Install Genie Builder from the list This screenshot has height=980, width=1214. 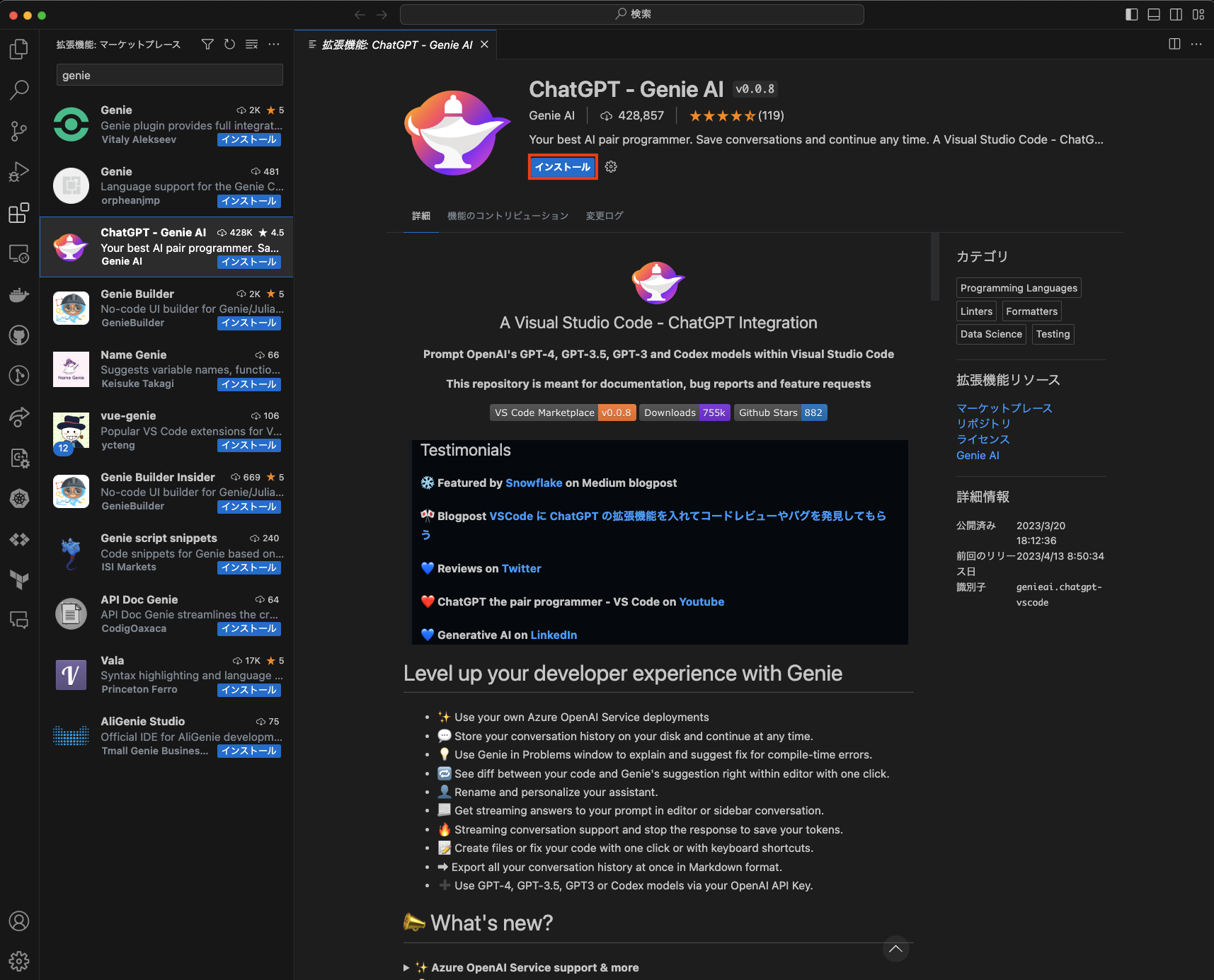[x=249, y=323]
